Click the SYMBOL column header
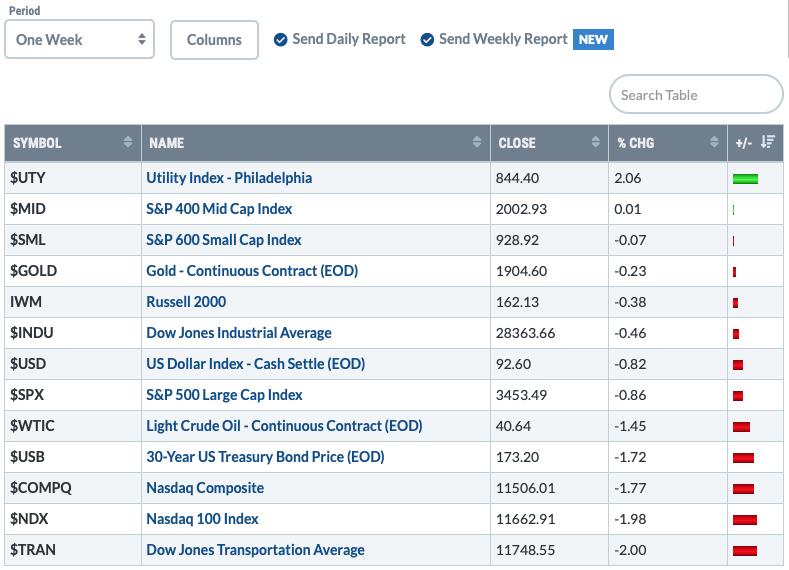Image resolution: width=789 pixels, height=570 pixels. coord(37,143)
